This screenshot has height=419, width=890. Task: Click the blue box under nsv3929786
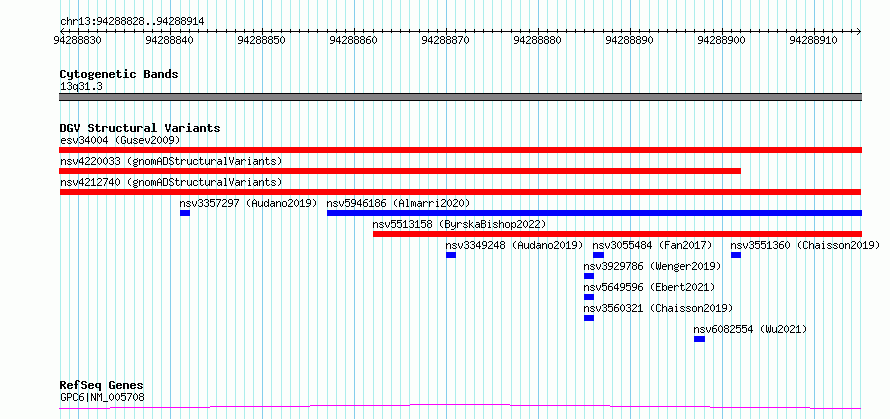[589, 276]
